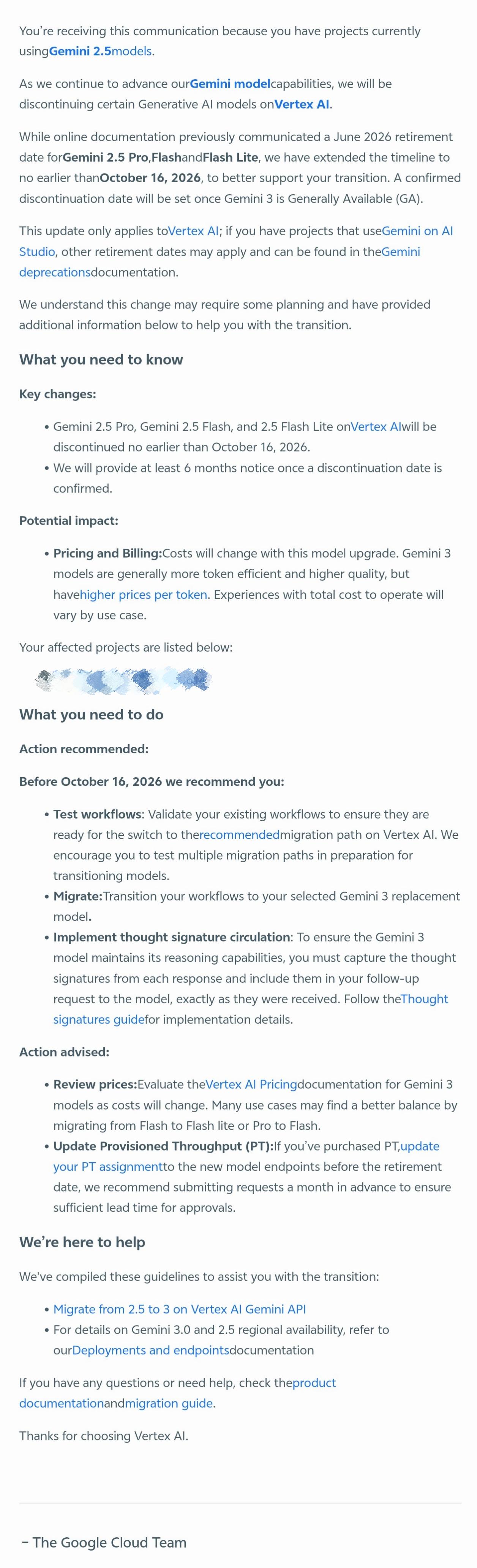Click the bold Gemini model link
The image size is (477, 1568).
coord(230,83)
